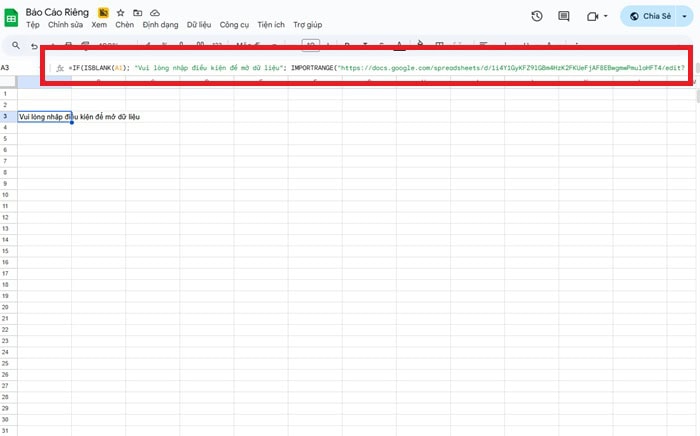This screenshot has width=700, height=436.
Task: Open the comments panel icon
Action: (564, 16)
